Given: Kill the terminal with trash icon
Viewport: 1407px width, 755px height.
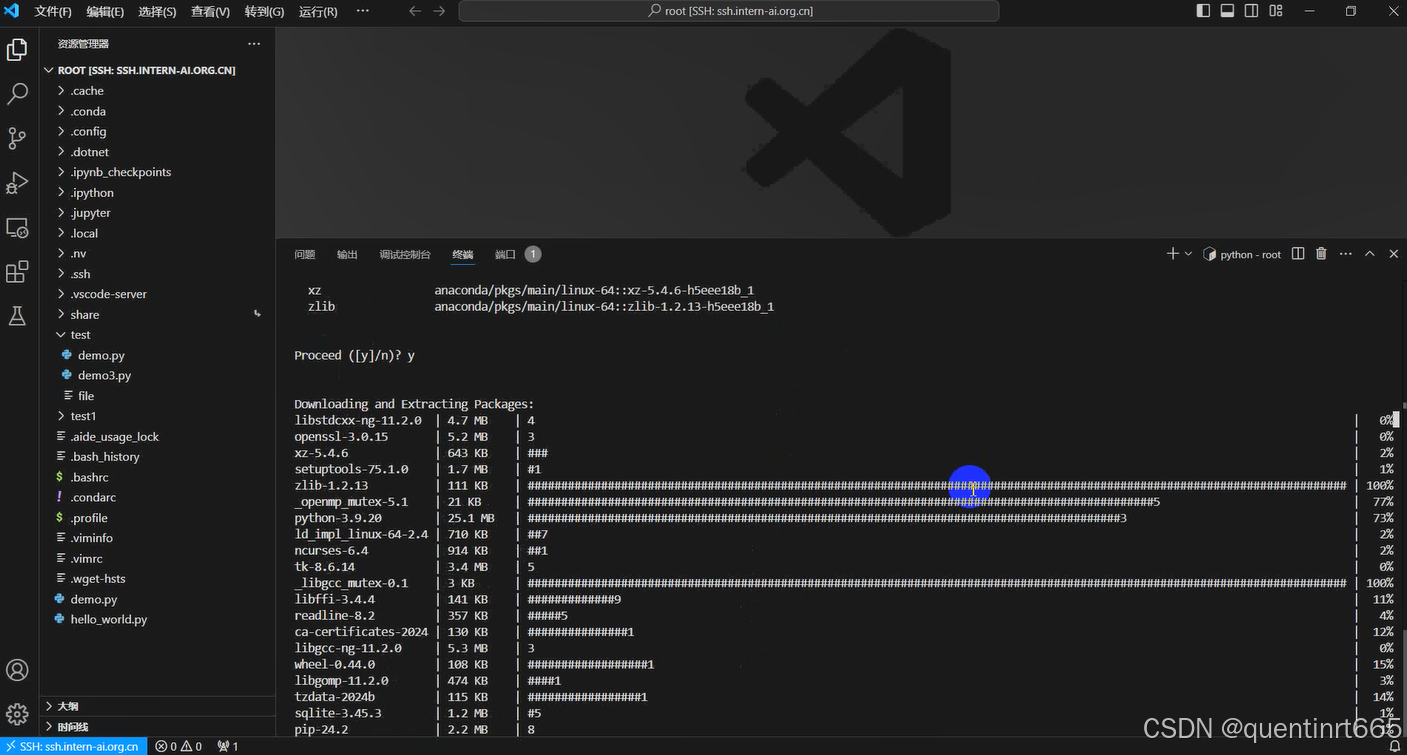Looking at the screenshot, I should 1321,254.
